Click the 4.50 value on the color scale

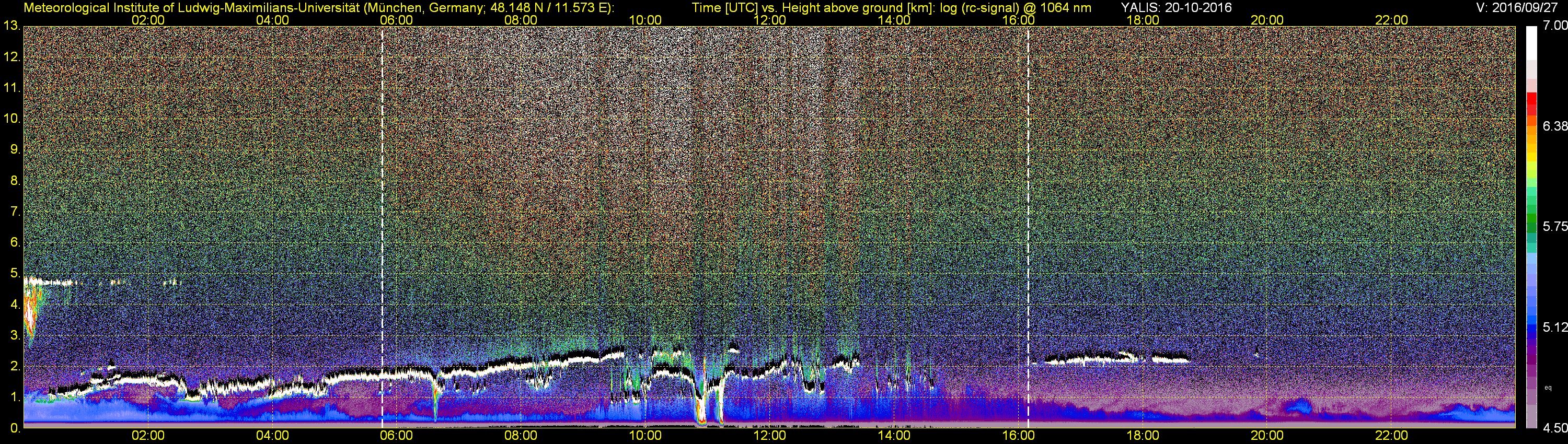pos(1554,428)
